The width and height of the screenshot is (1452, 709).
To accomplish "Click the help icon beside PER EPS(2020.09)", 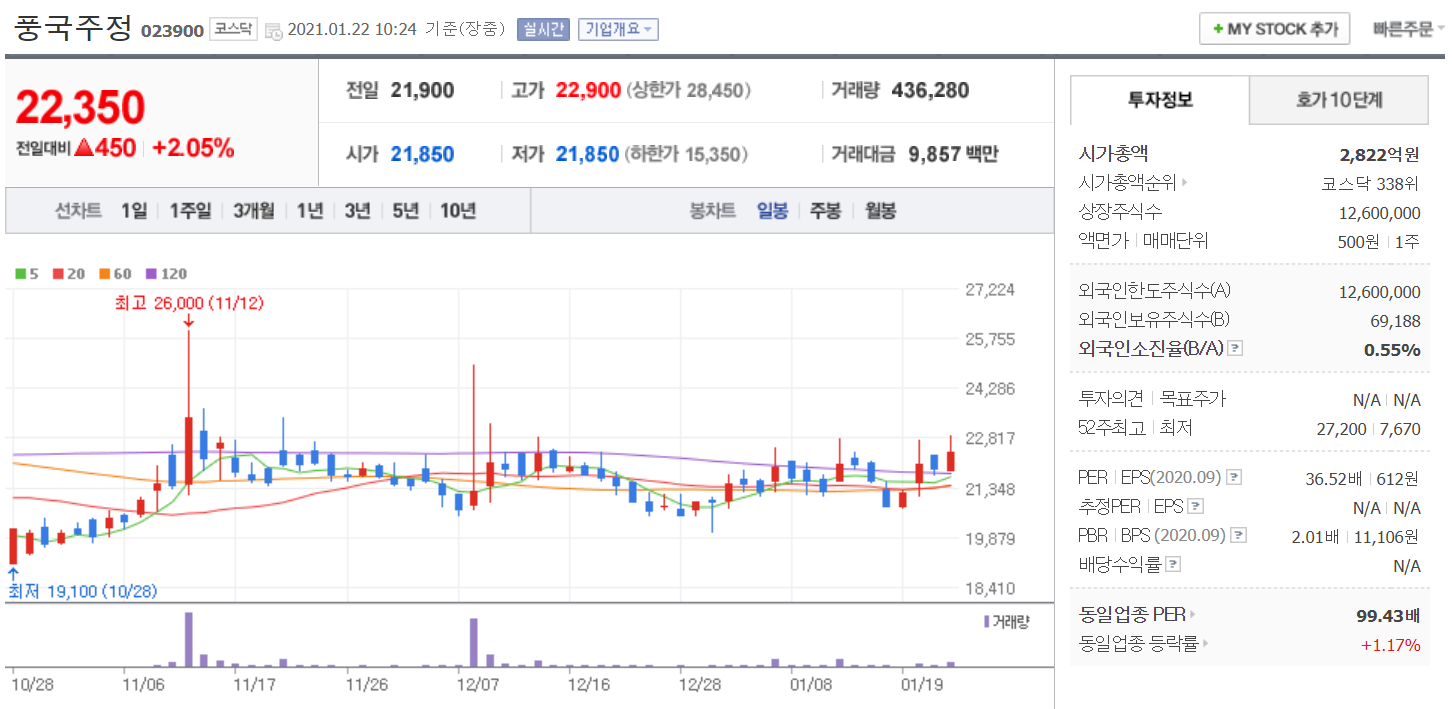I will [1235, 477].
